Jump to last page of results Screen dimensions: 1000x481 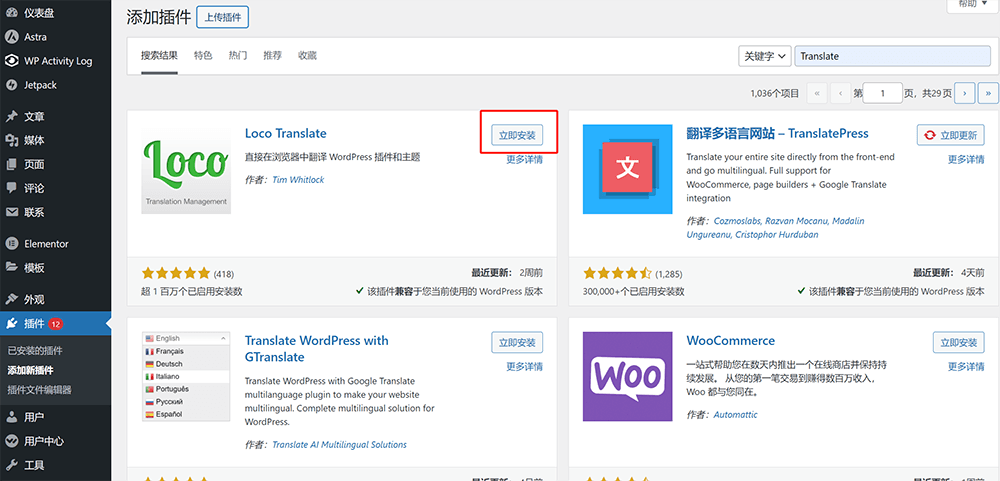click(x=989, y=93)
